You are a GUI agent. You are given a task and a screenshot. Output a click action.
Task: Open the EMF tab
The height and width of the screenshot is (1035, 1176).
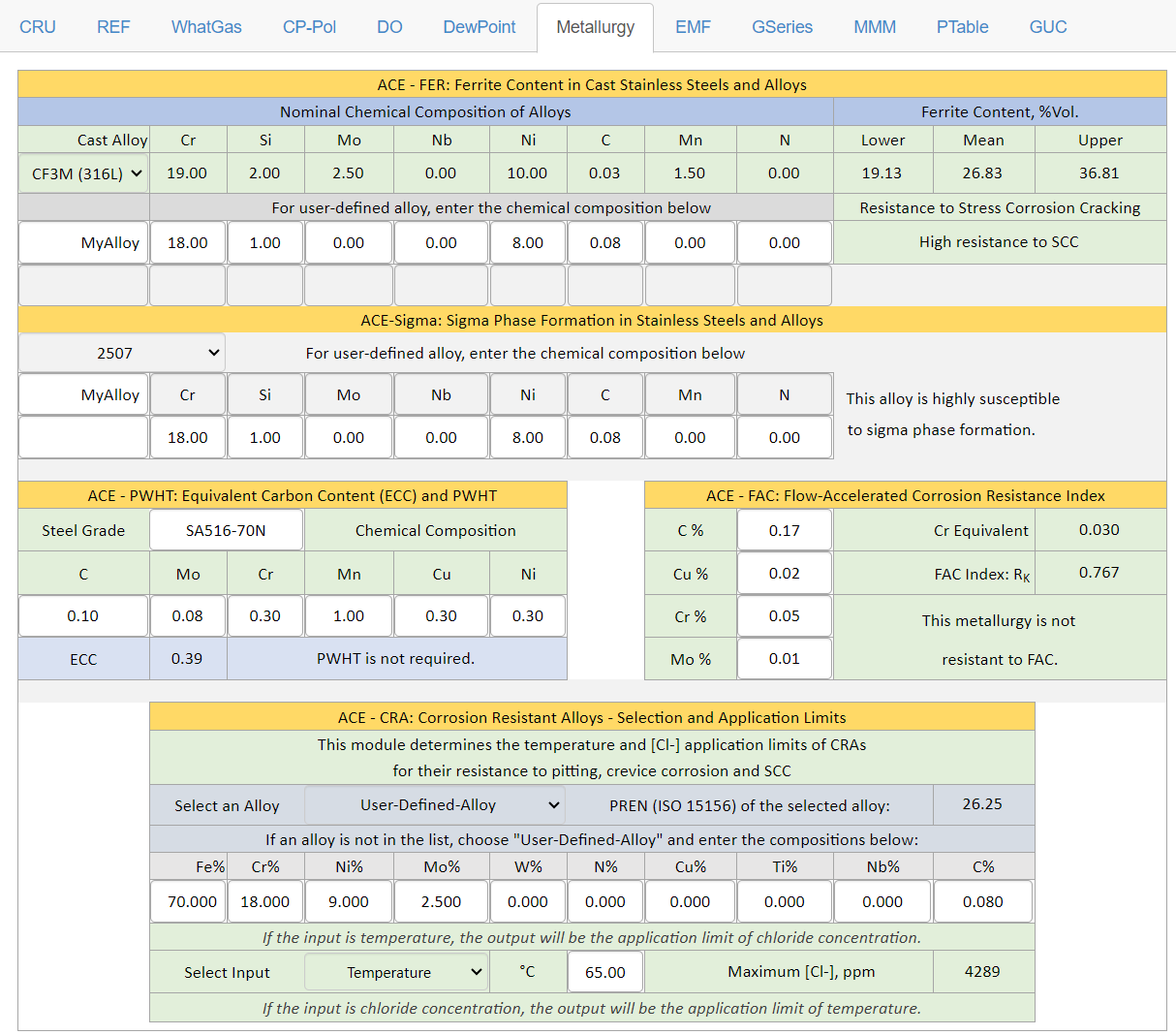693,27
